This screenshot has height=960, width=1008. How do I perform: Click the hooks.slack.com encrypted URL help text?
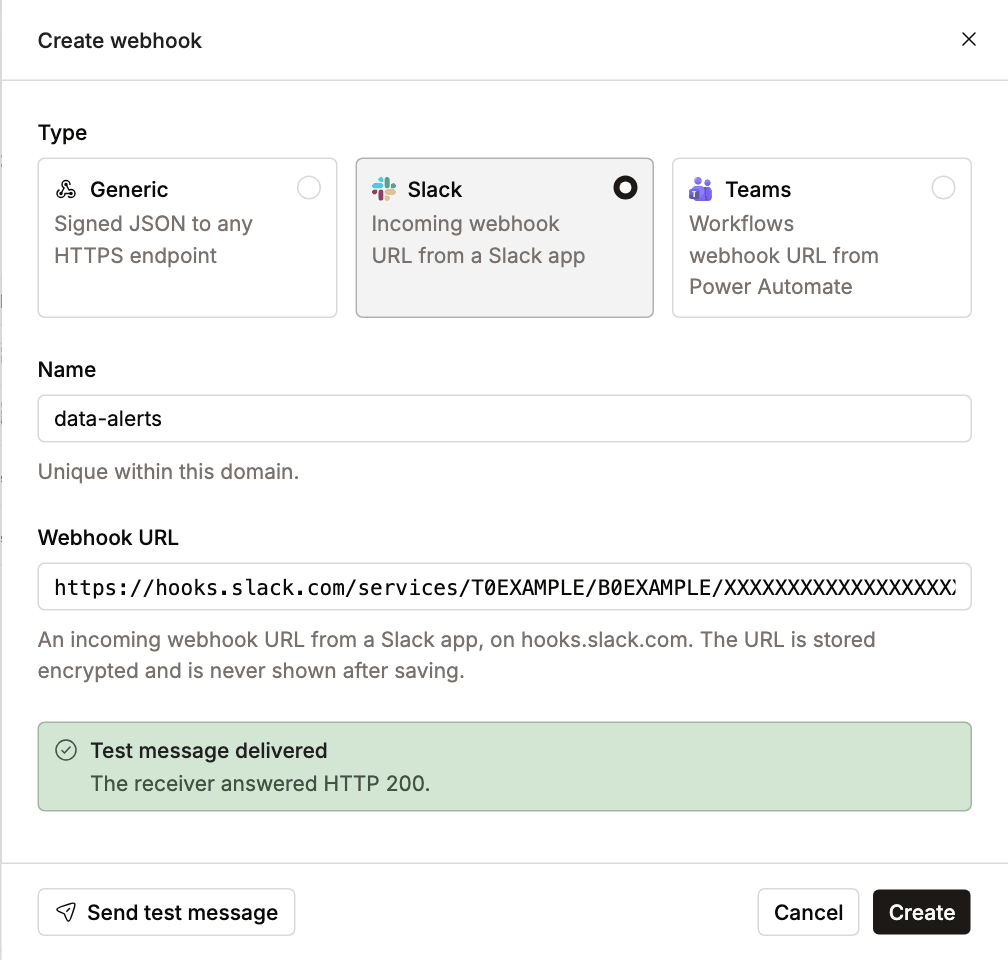456,655
